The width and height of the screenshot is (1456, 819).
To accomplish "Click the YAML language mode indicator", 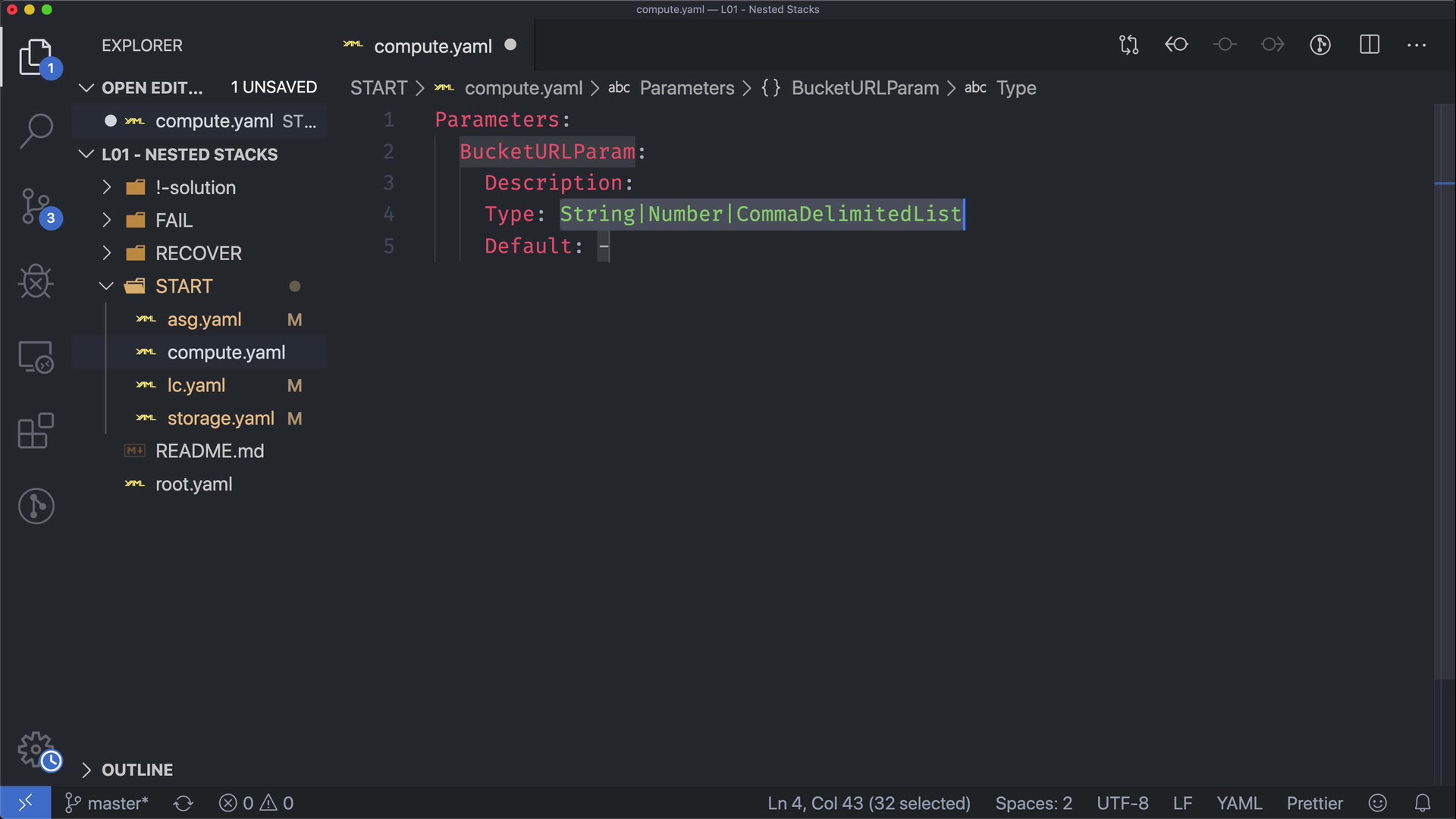I will click(1238, 803).
